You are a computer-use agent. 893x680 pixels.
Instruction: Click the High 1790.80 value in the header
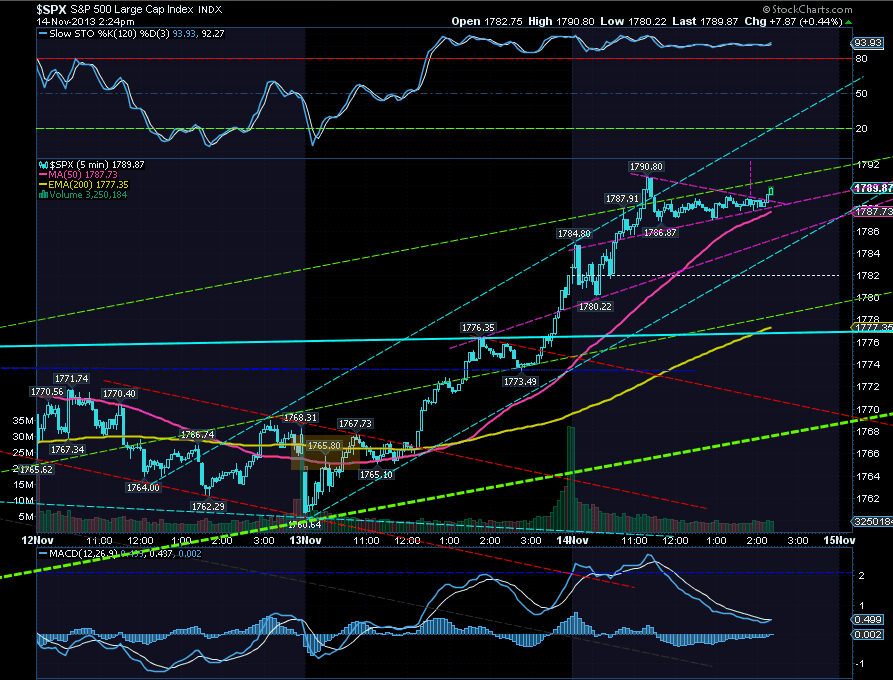561,22
